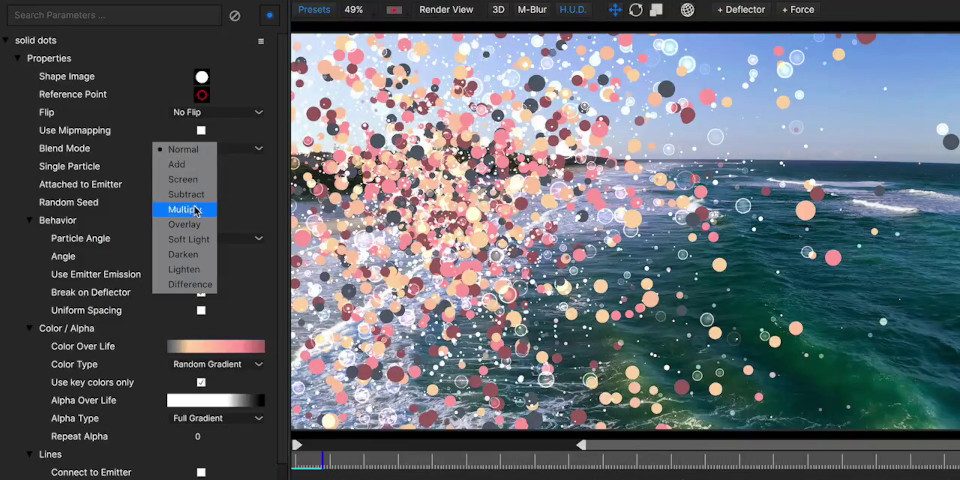The image size is (960, 480).
Task: Collapse the Behavior section
Action: click(29, 220)
